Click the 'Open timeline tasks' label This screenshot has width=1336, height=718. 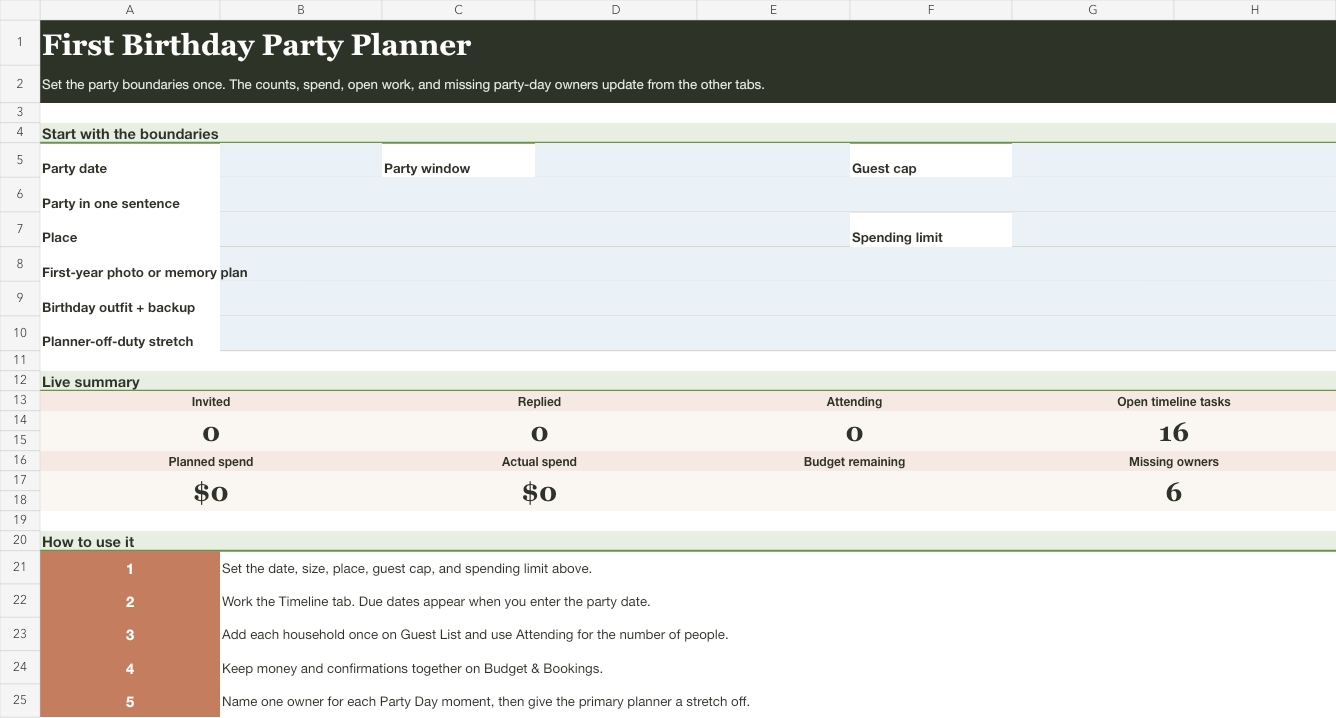(x=1174, y=402)
